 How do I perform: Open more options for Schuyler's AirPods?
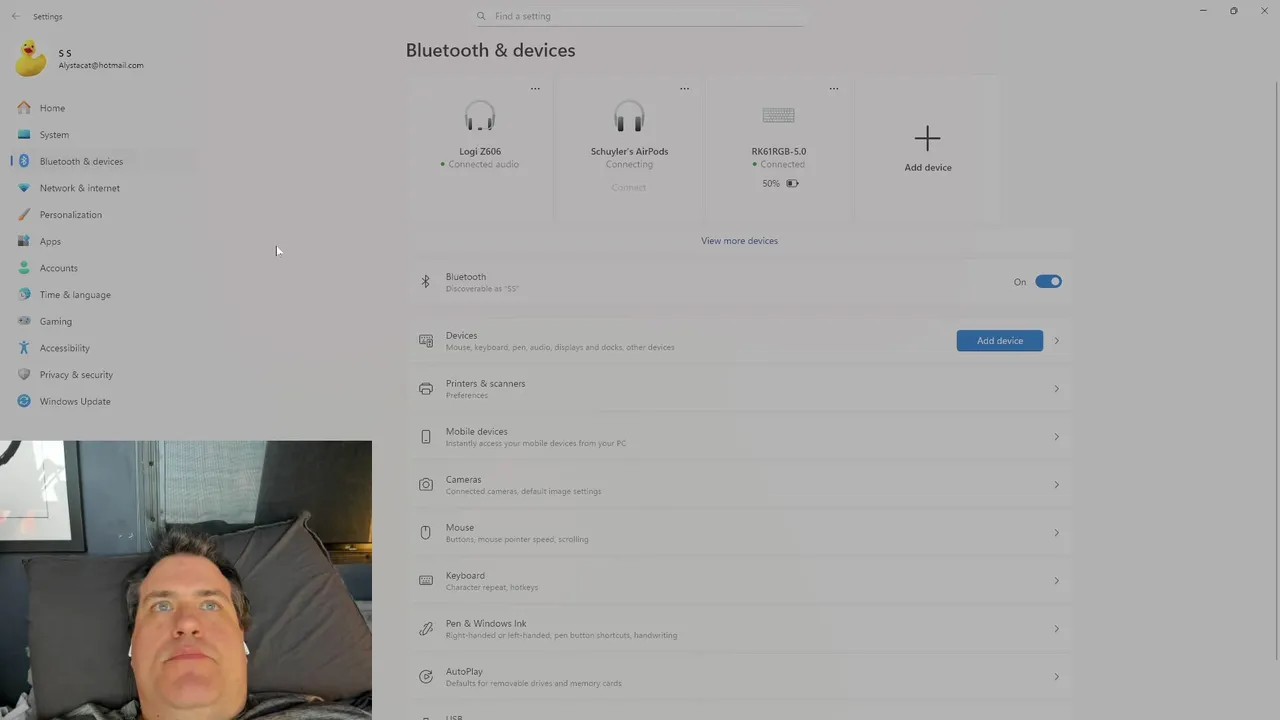pos(684,89)
